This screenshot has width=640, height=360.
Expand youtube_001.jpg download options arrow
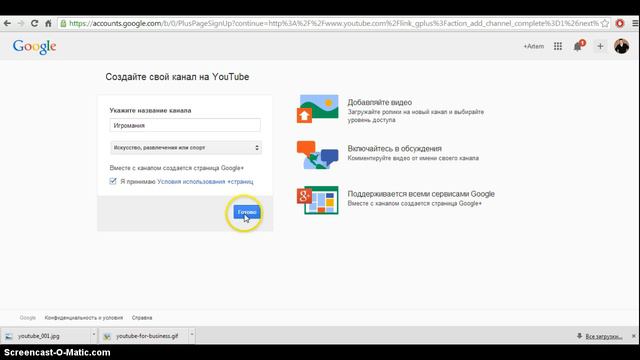[93, 335]
